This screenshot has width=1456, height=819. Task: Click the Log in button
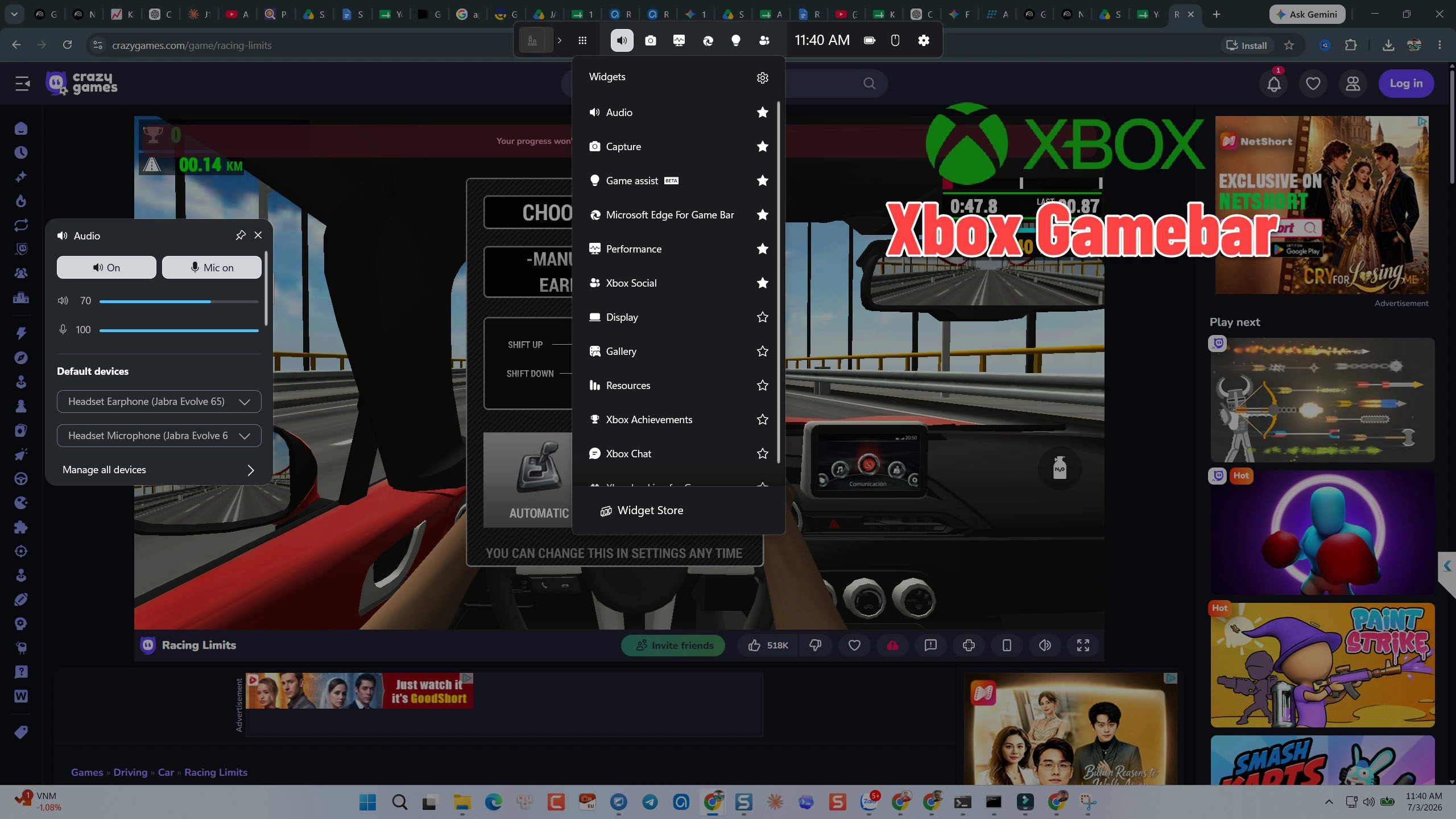(1406, 84)
